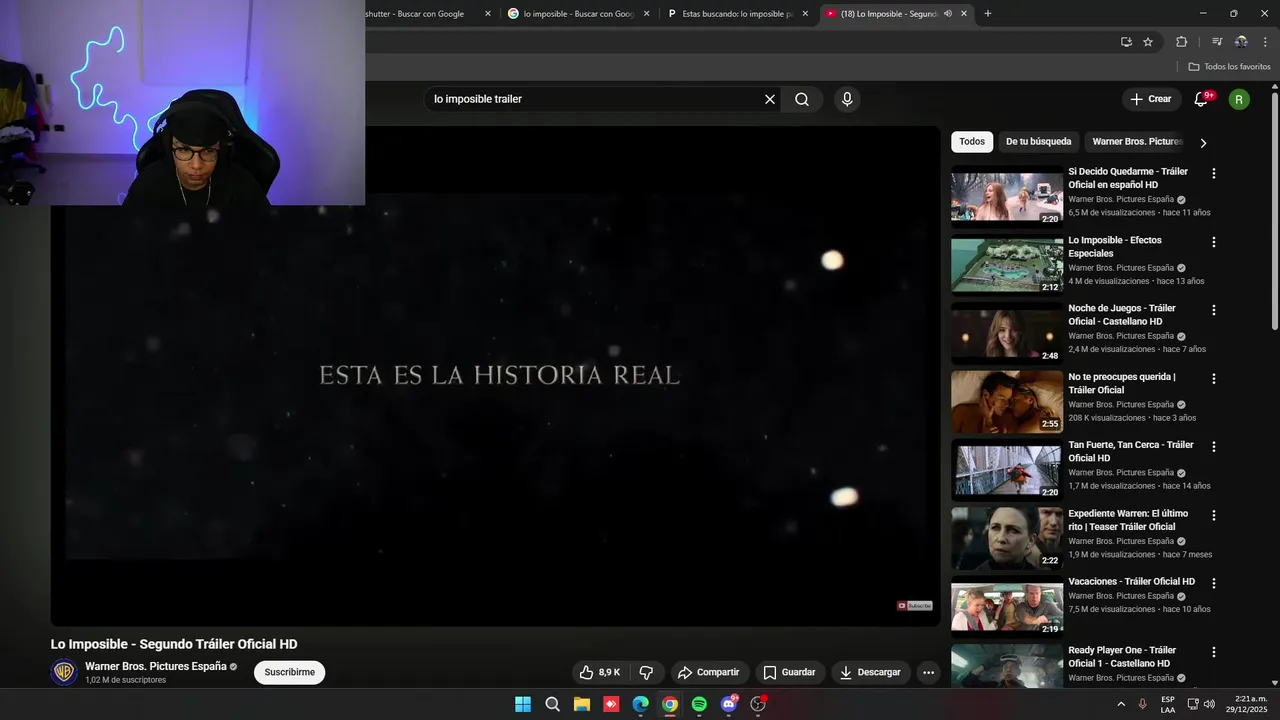Select the De tu búsqueda filter chip

click(x=1038, y=142)
